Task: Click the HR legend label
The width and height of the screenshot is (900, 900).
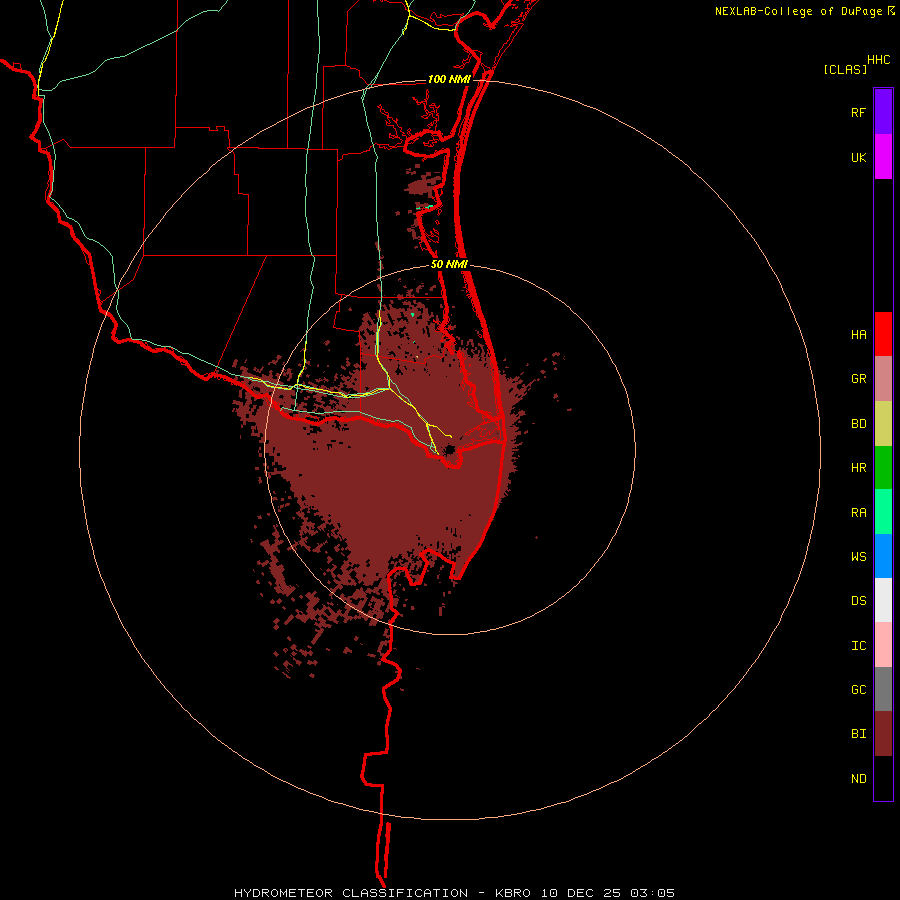Action: tap(858, 468)
